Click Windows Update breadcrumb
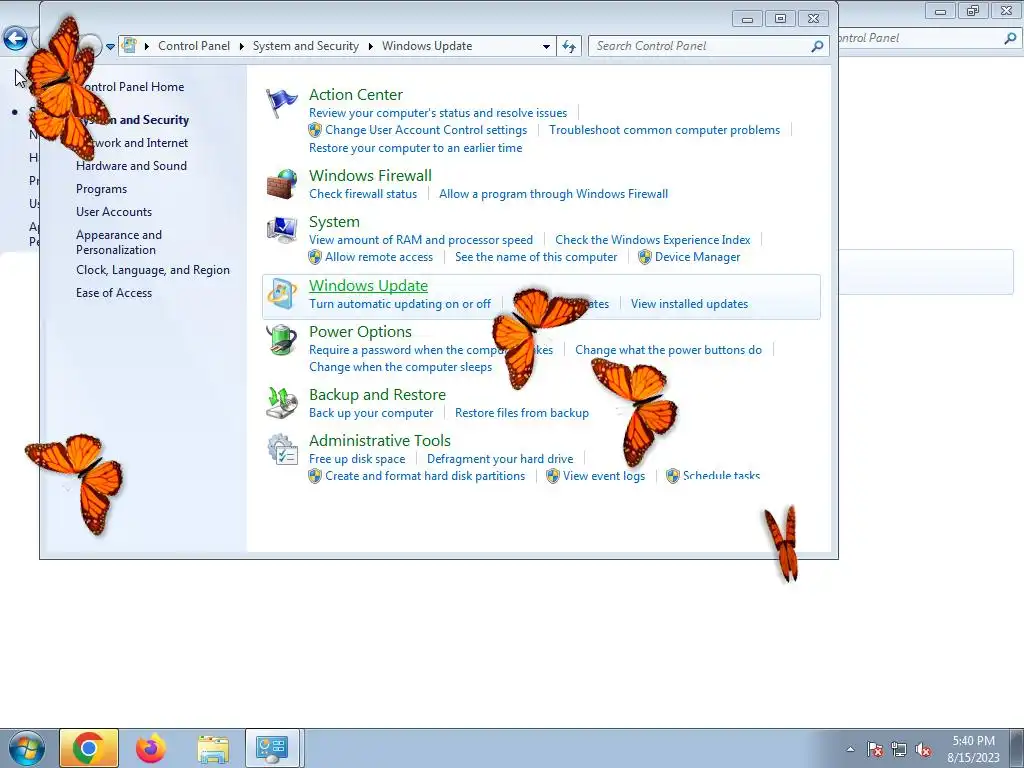 (427, 46)
